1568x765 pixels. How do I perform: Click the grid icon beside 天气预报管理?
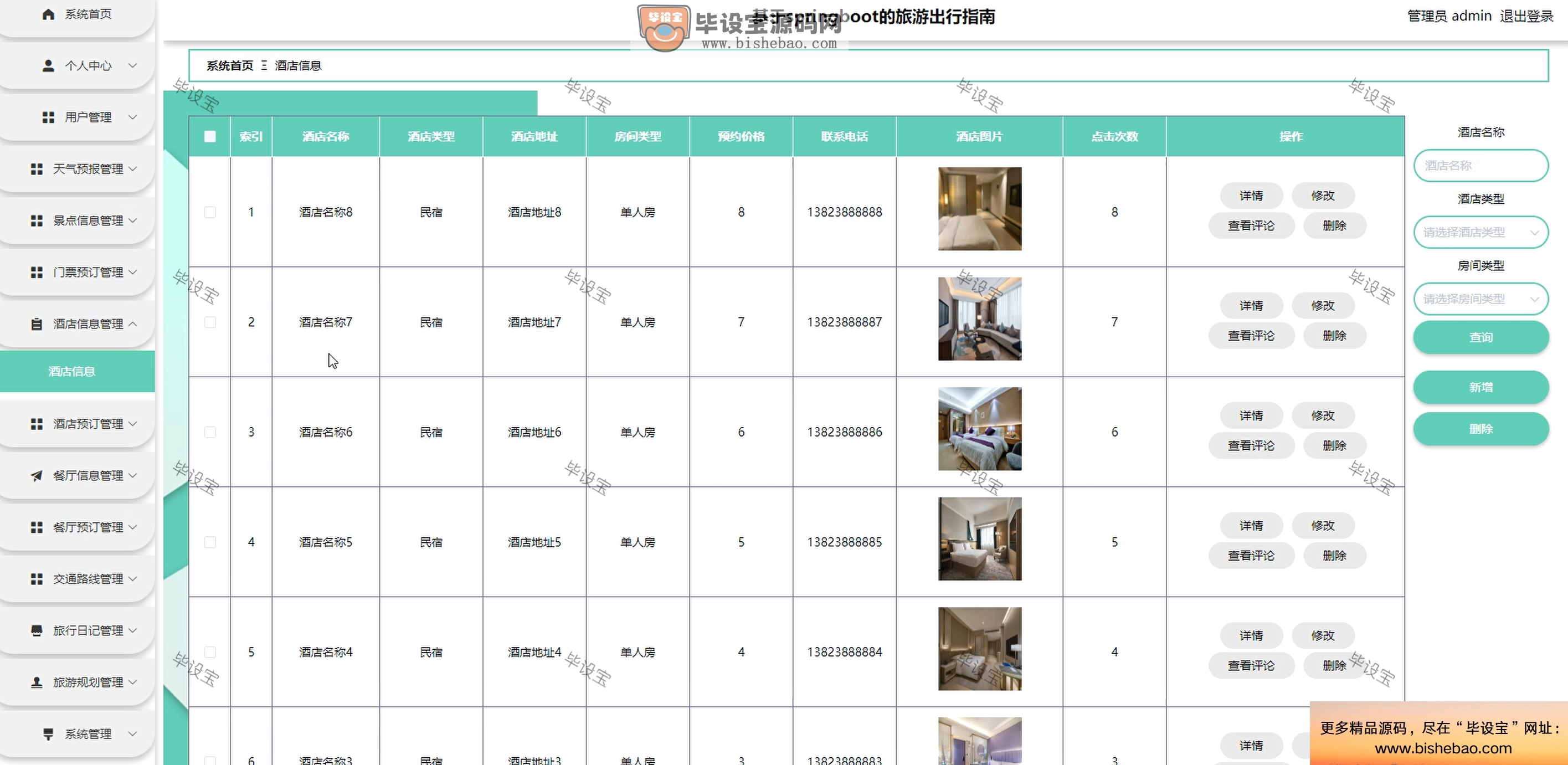point(37,169)
